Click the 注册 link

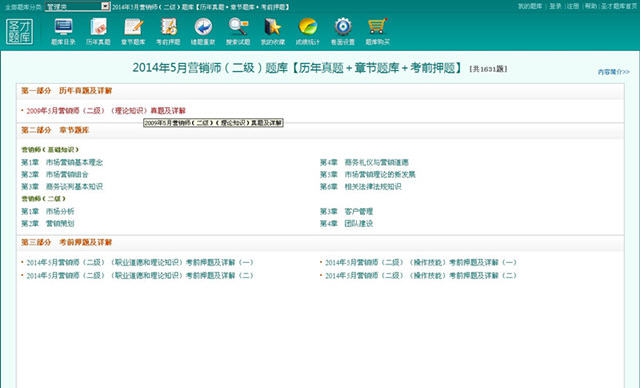573,6
